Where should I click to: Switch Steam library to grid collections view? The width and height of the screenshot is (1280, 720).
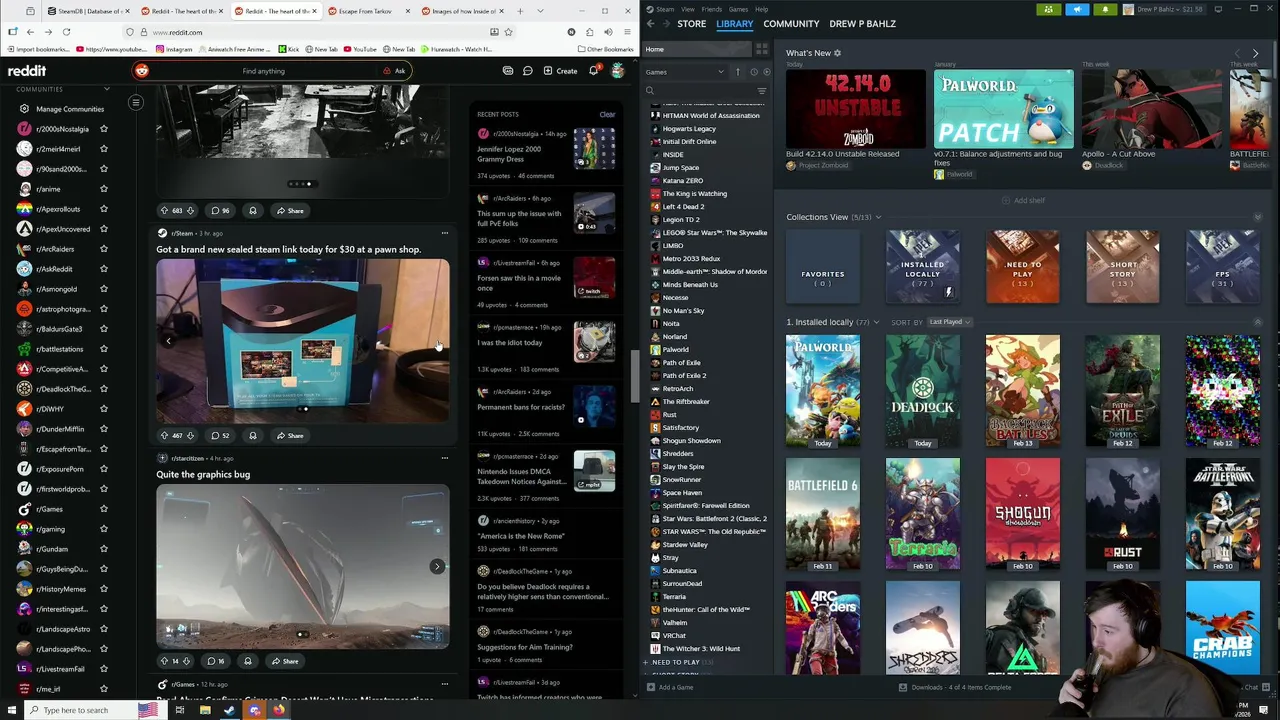pos(762,49)
